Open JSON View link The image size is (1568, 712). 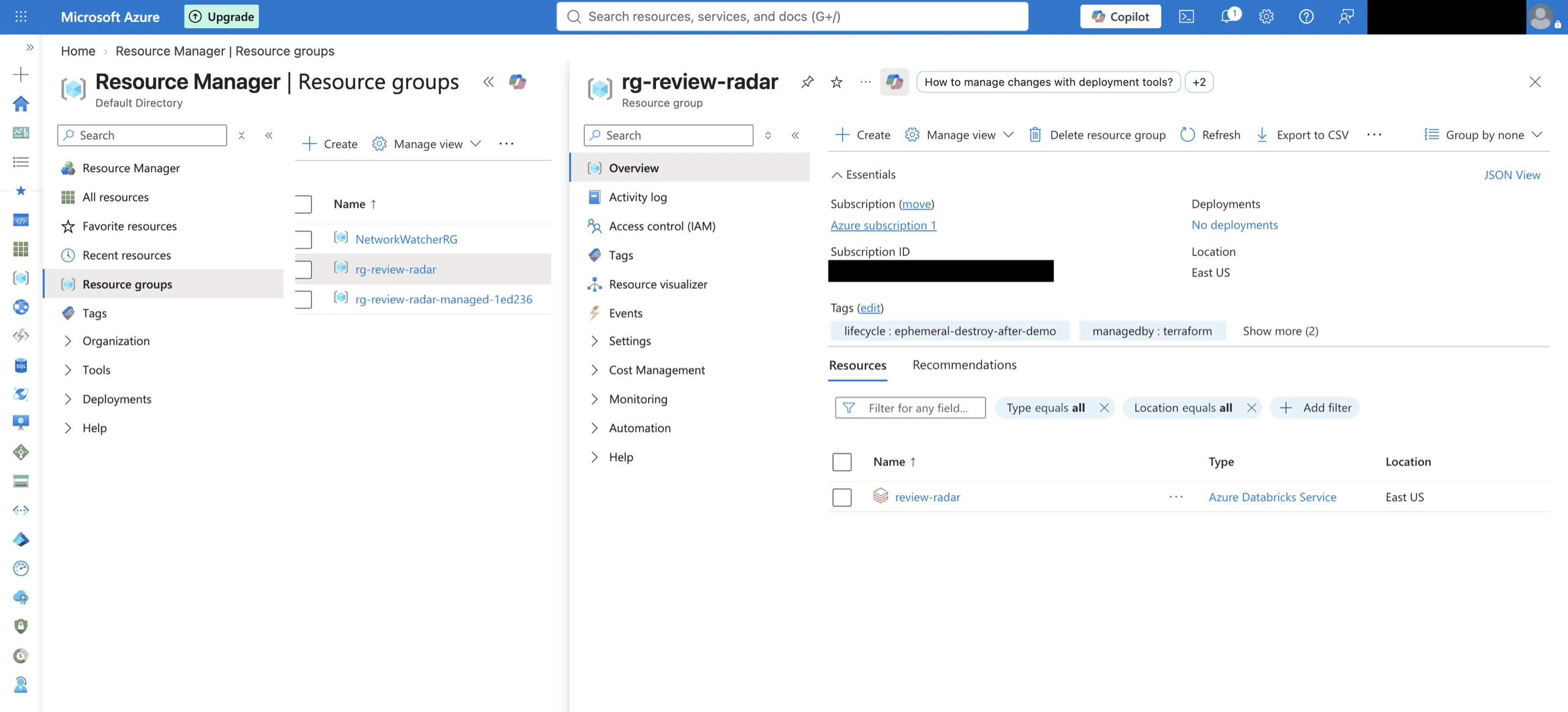[x=1512, y=175]
